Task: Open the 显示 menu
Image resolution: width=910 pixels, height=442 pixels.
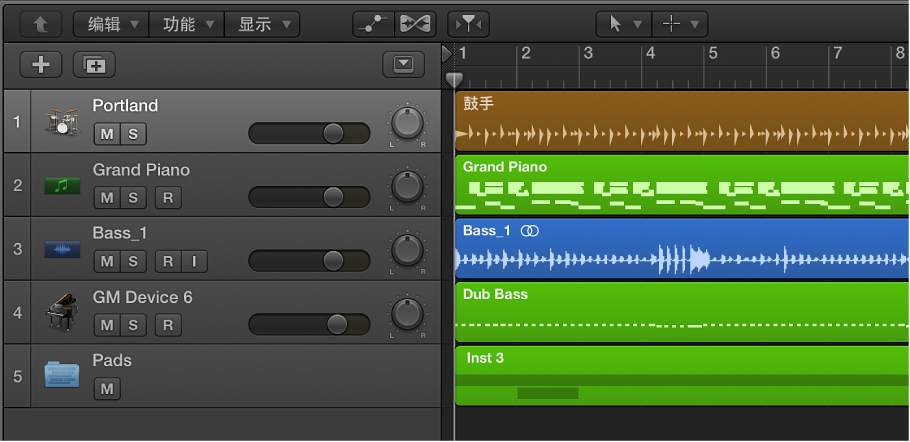Action: pos(262,24)
